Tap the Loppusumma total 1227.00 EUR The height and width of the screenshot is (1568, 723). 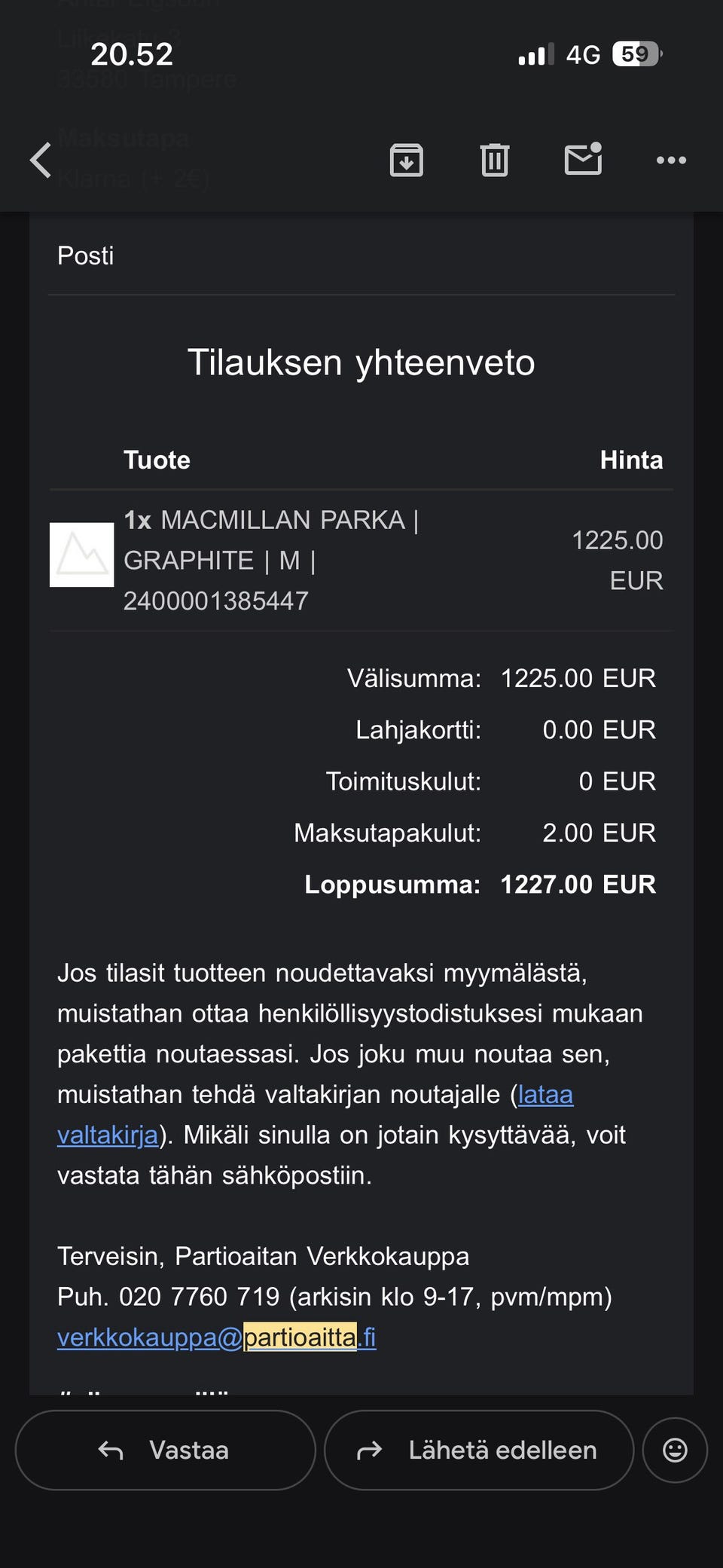(x=578, y=884)
